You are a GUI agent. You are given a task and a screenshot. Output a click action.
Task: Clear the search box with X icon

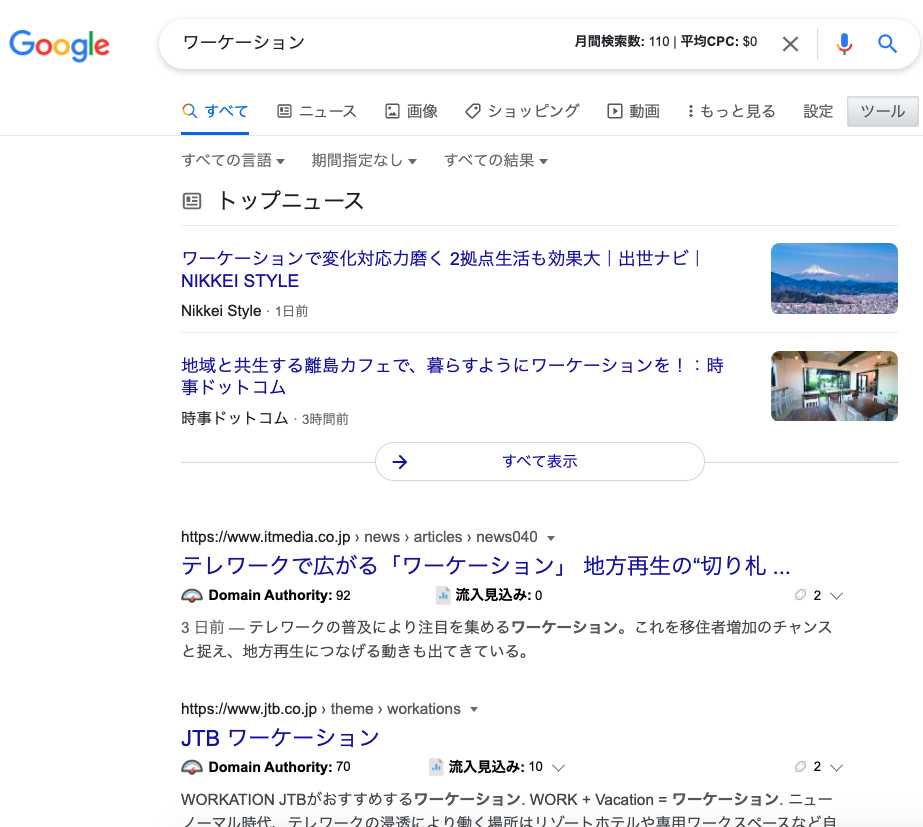coord(790,43)
